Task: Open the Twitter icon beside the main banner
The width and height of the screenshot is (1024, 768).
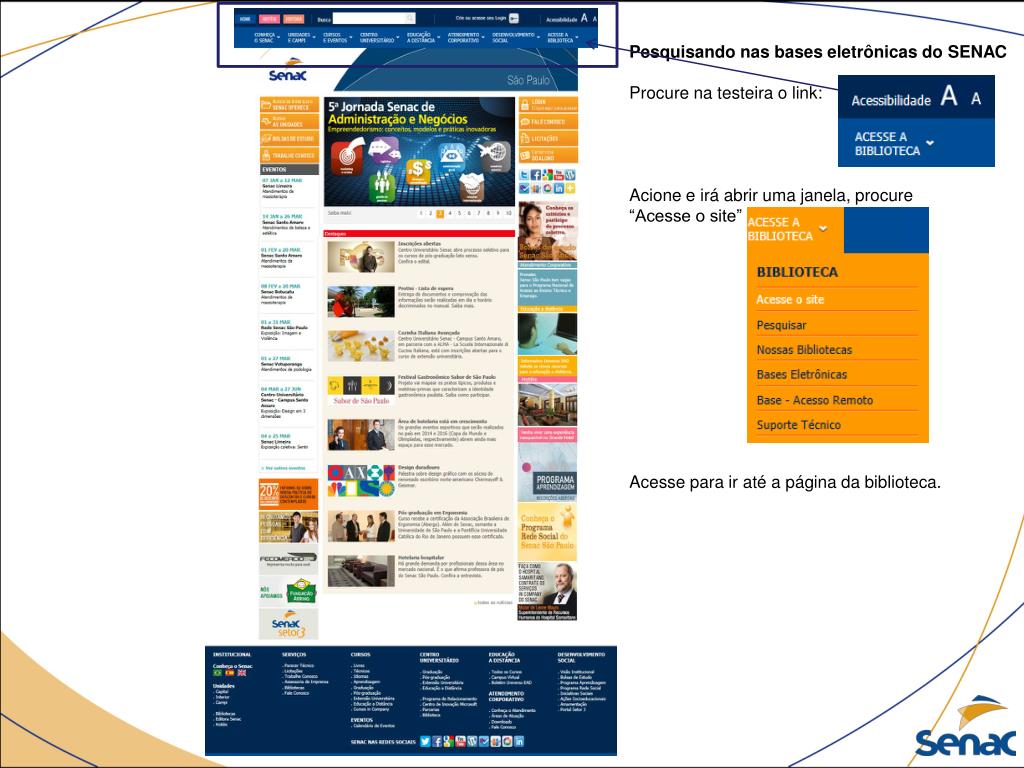Action: (x=524, y=174)
